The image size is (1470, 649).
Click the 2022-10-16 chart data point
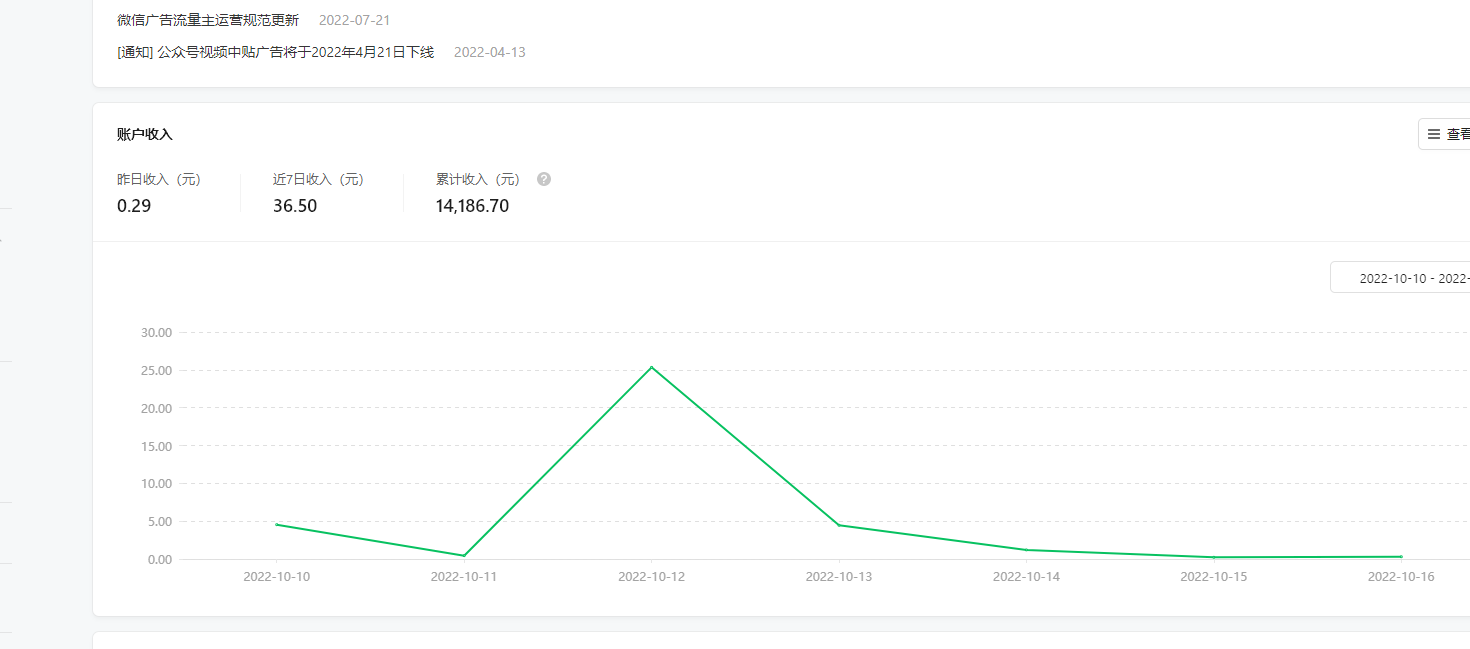click(1401, 556)
